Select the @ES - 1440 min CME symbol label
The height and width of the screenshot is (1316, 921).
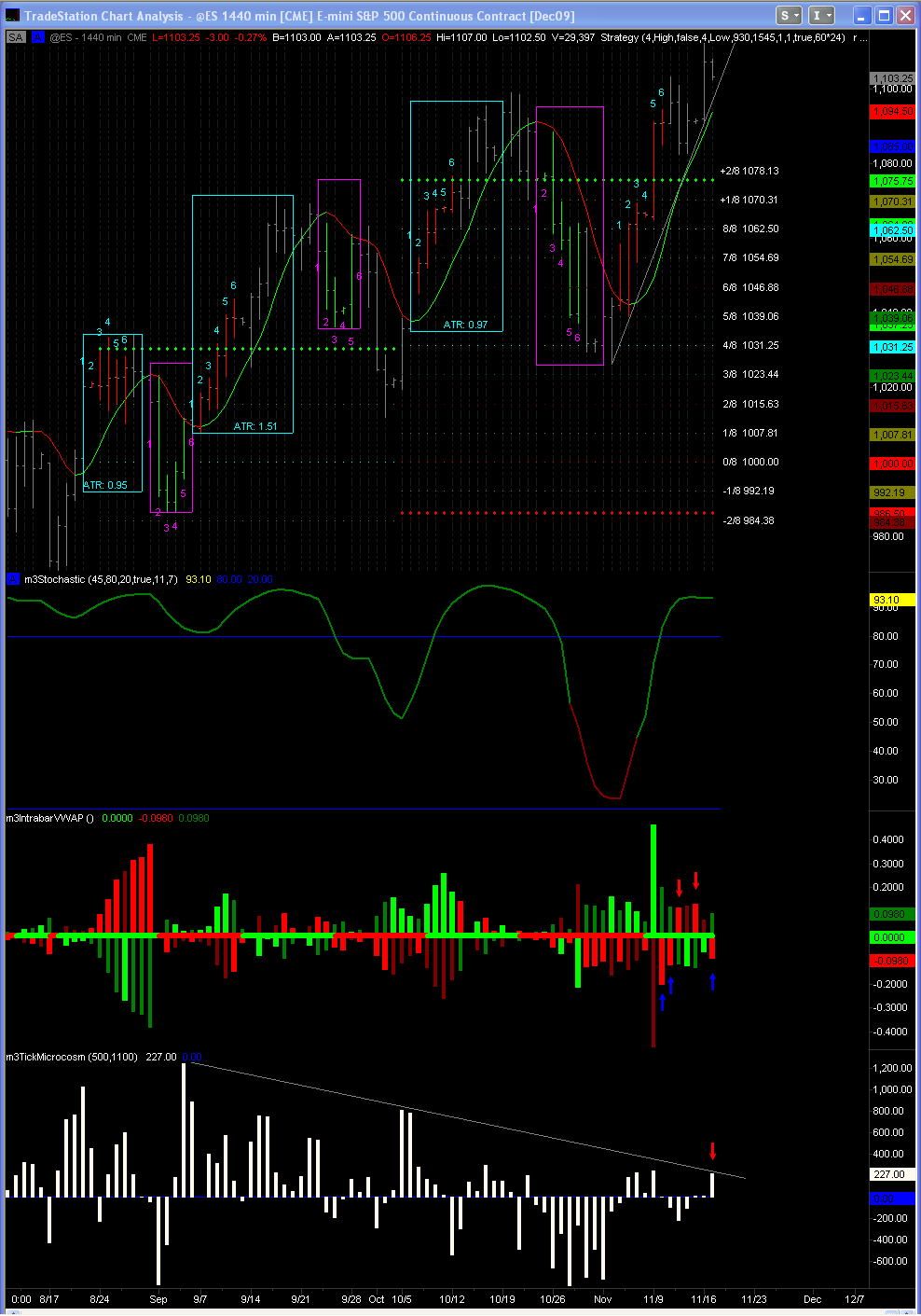[99, 37]
